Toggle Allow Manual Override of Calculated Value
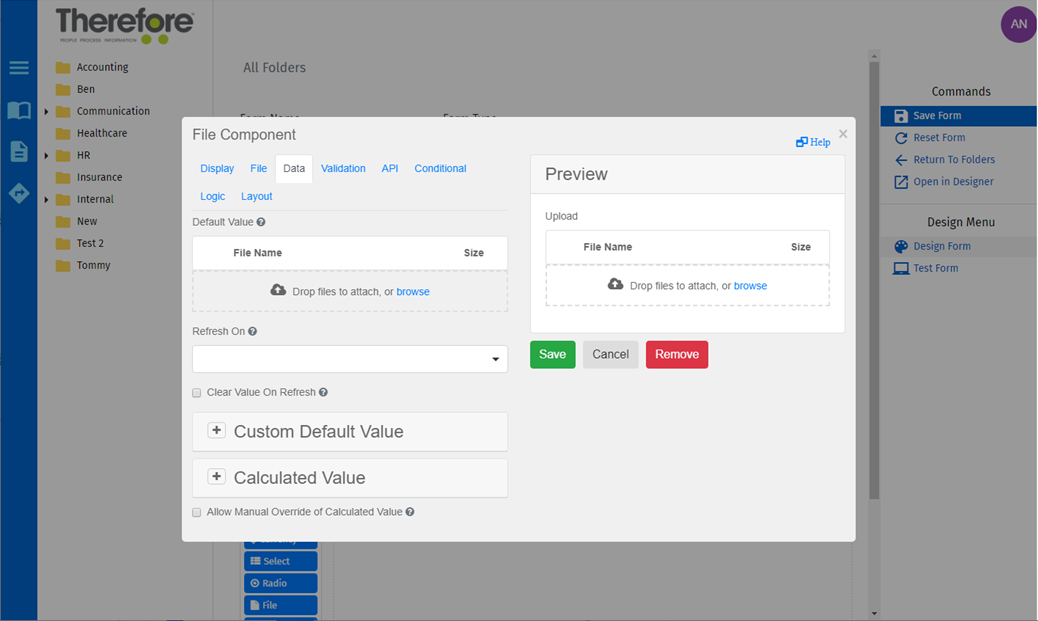Image resolution: width=1038 pixels, height=621 pixels. (197, 512)
